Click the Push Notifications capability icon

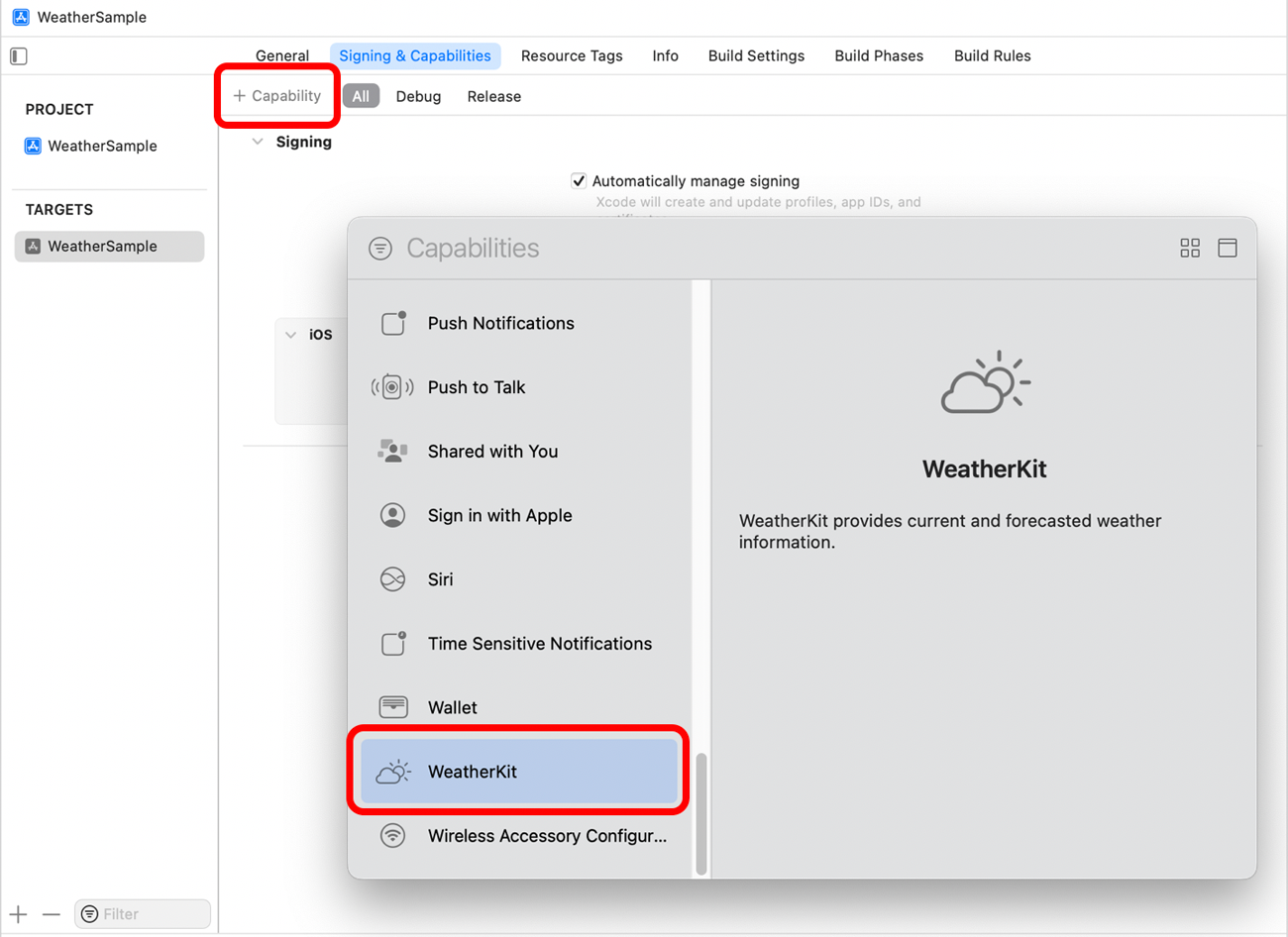tap(393, 323)
